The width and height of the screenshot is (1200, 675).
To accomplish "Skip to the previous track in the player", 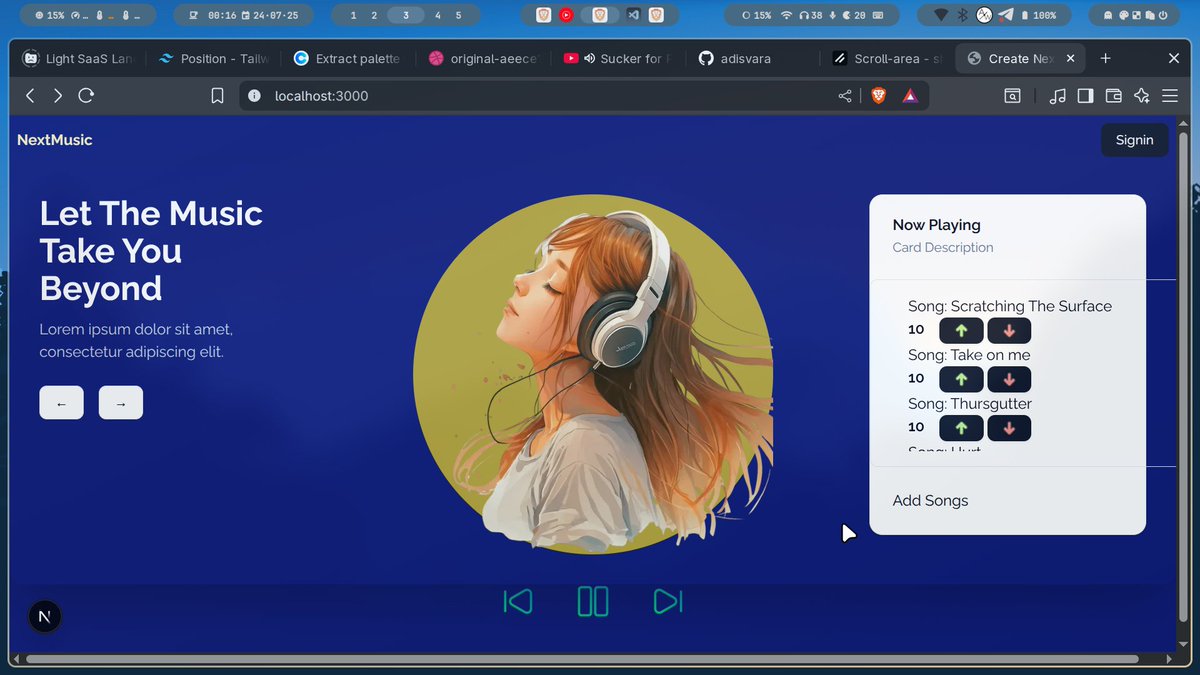I will 518,601.
